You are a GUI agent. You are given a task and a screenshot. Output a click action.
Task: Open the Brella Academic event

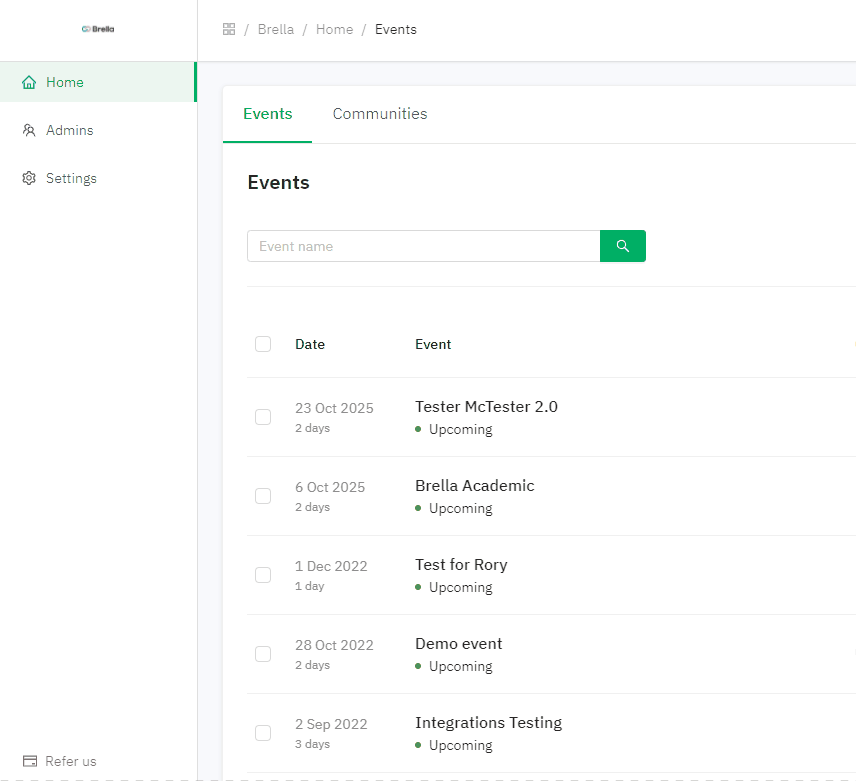click(475, 486)
